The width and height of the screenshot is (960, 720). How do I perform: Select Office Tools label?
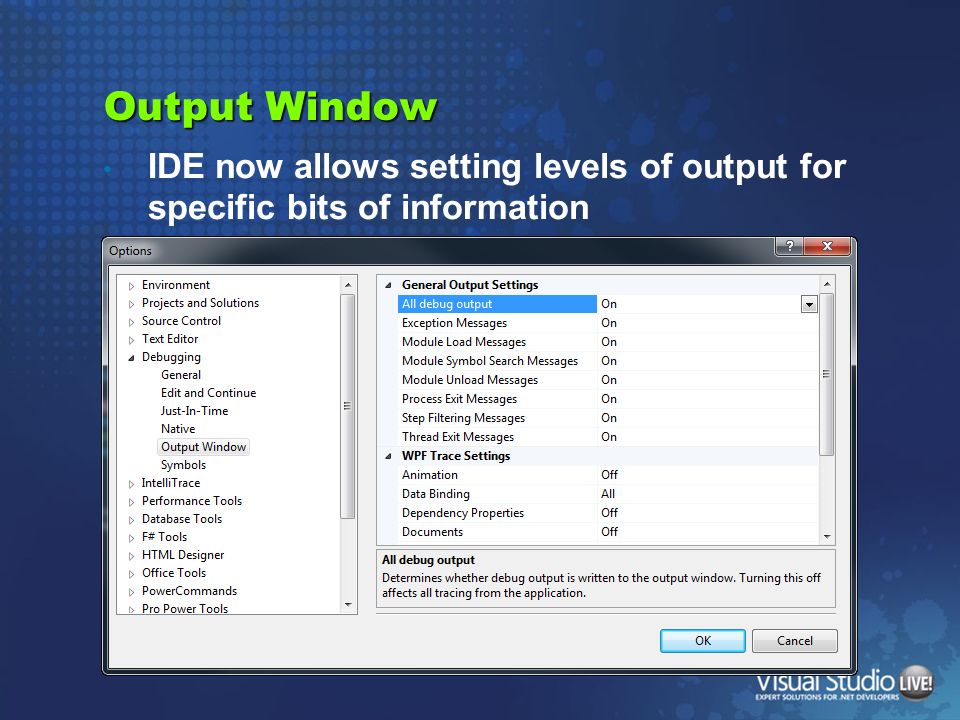[x=174, y=572]
